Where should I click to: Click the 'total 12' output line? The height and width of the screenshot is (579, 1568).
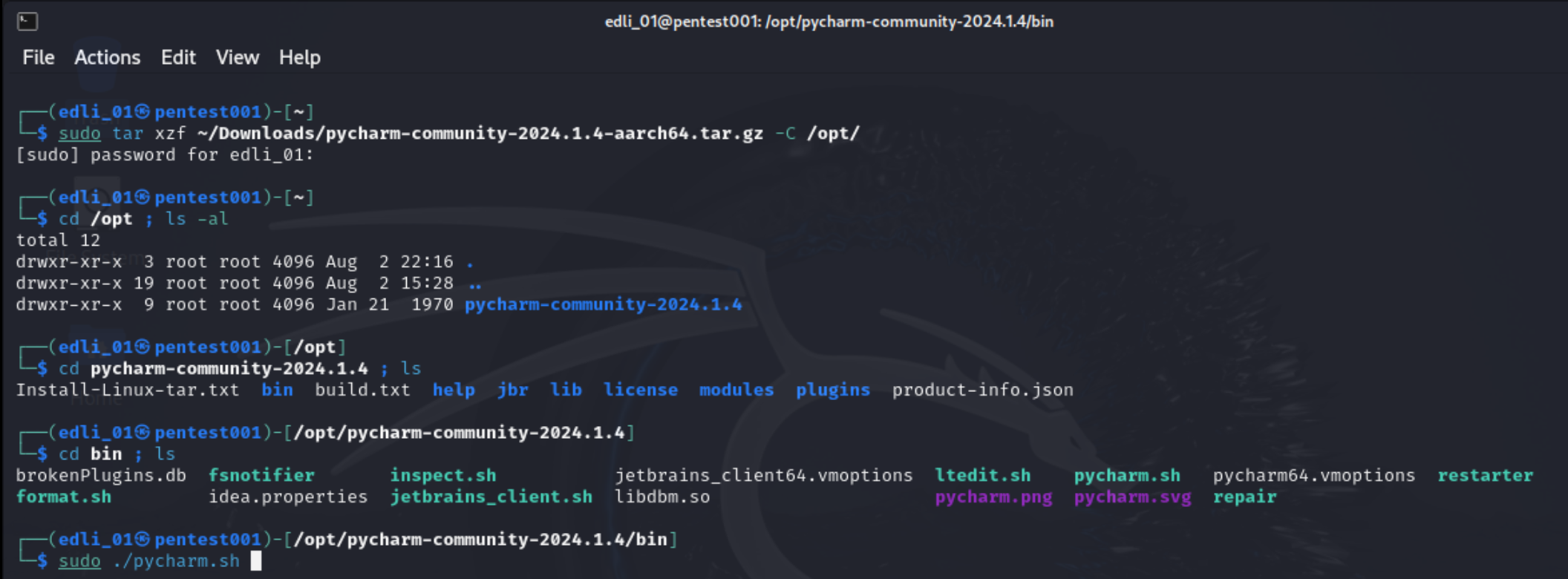[58, 241]
